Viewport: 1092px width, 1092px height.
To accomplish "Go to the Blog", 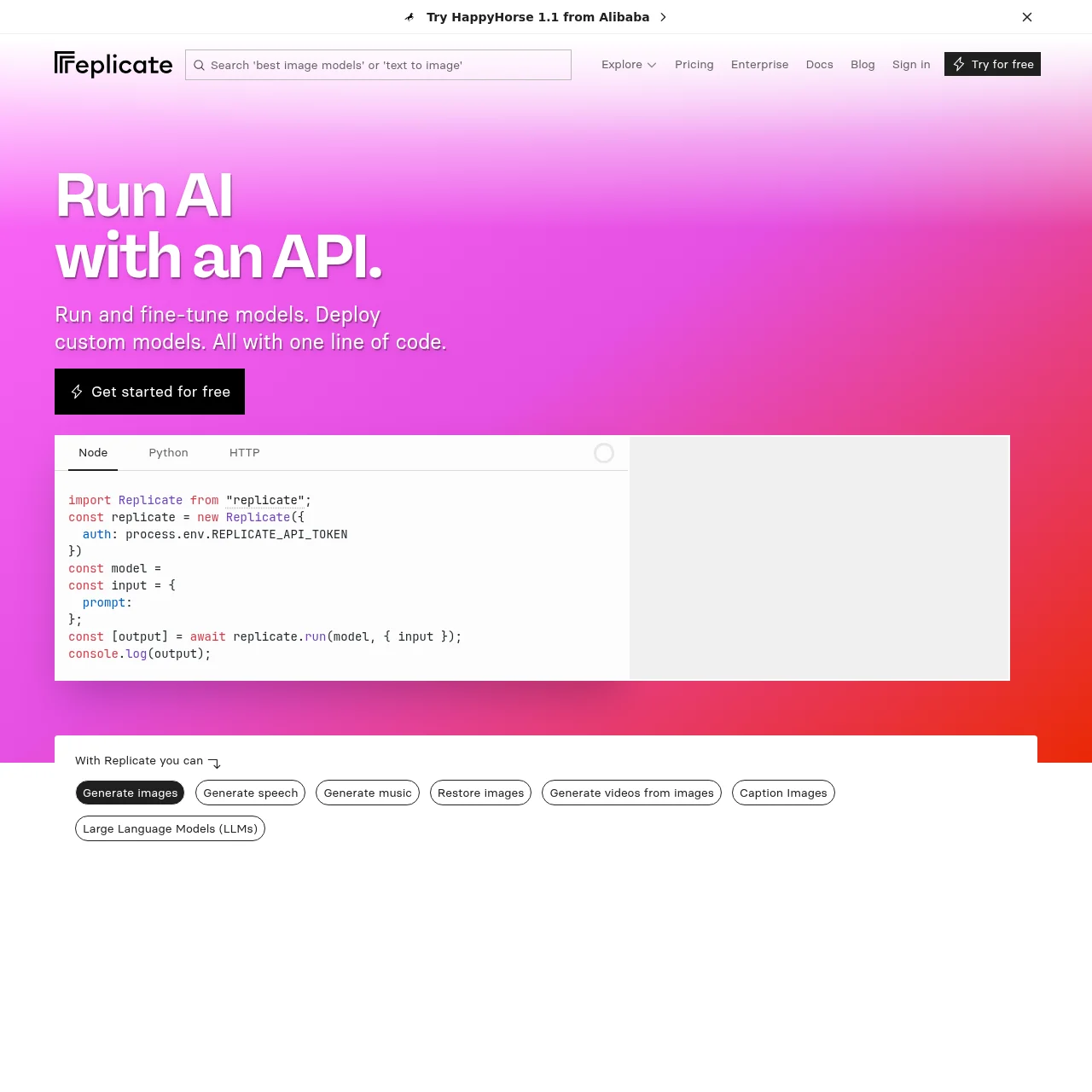I will coord(863,65).
